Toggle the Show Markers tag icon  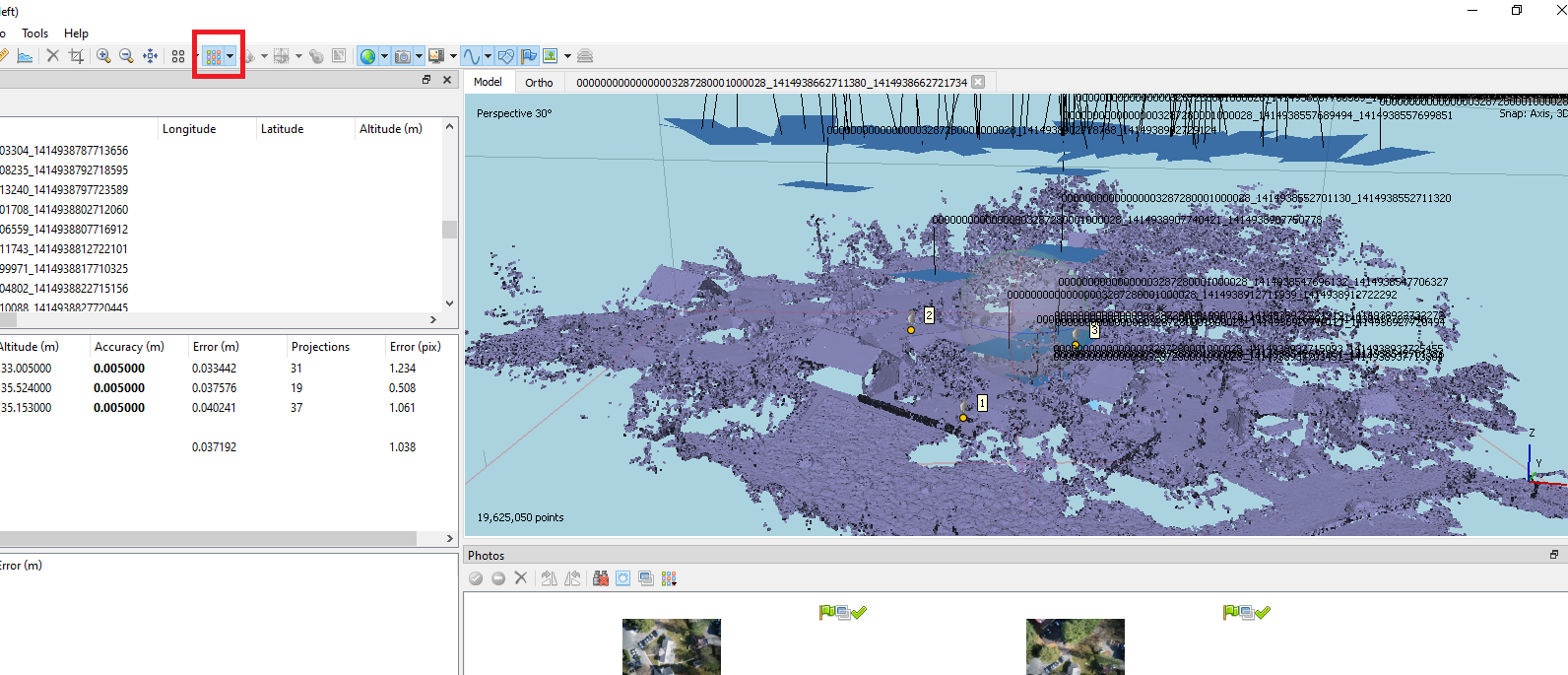[x=506, y=56]
